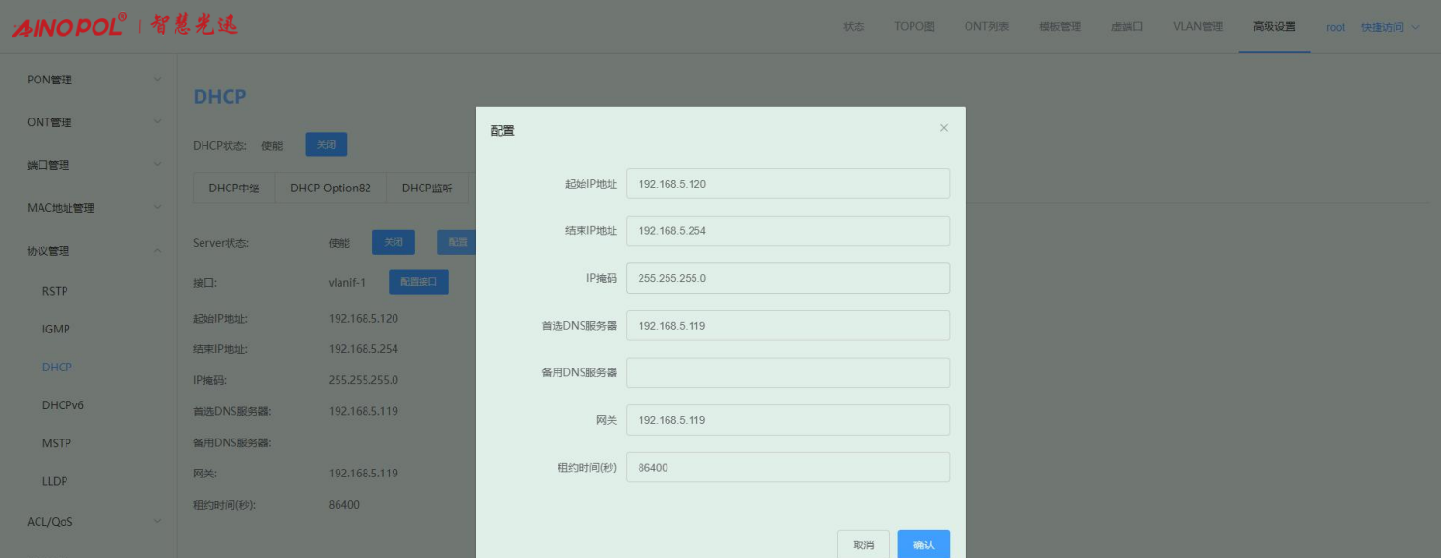Expand the ACL/QoS sidebar section
This screenshot has height=558, width=1441.
(x=92, y=521)
